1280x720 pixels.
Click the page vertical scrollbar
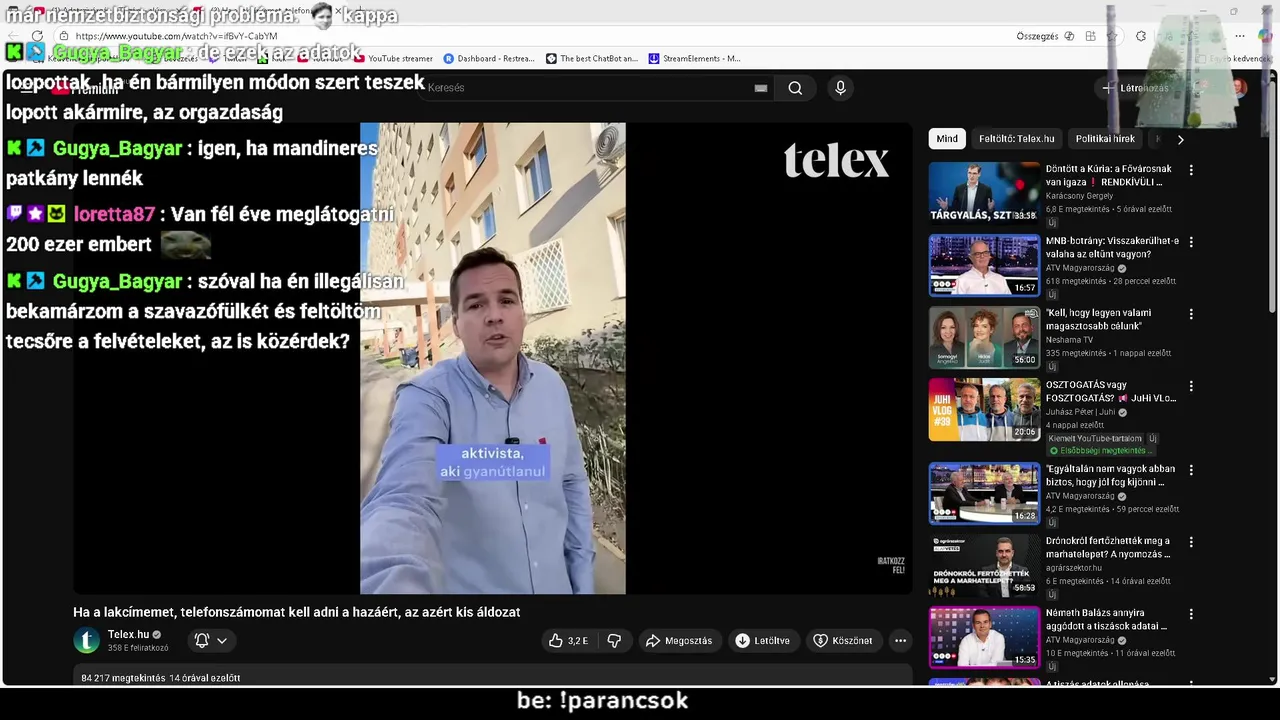[1272, 200]
